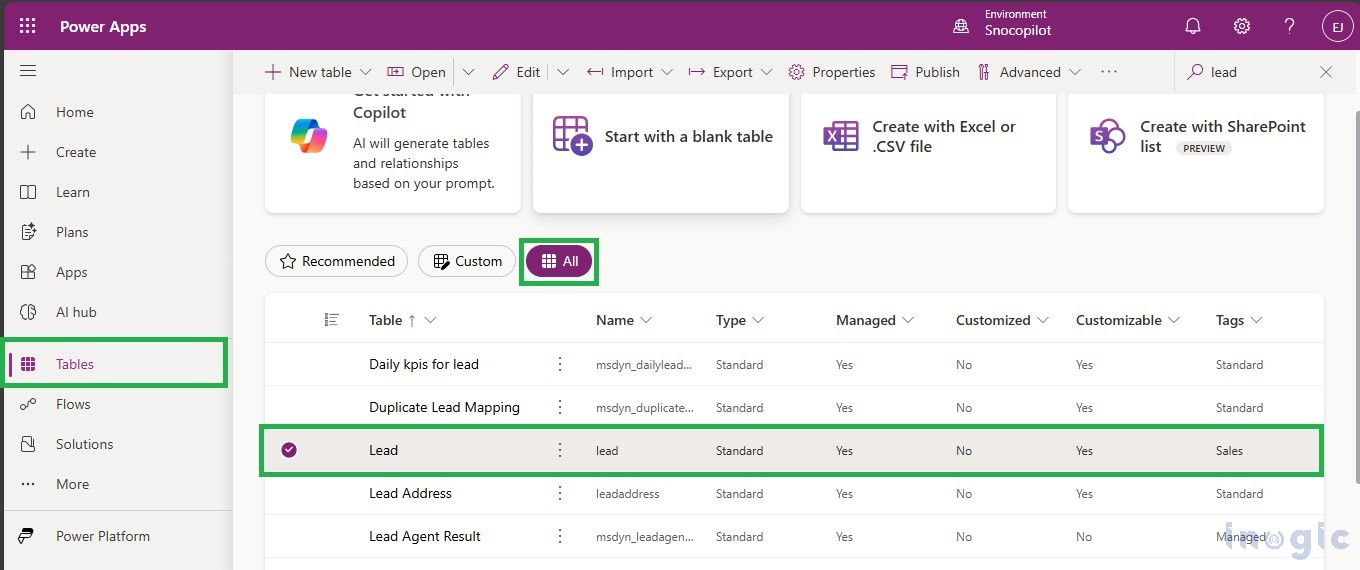Open the app launcher waffle icon

click(x=27, y=26)
